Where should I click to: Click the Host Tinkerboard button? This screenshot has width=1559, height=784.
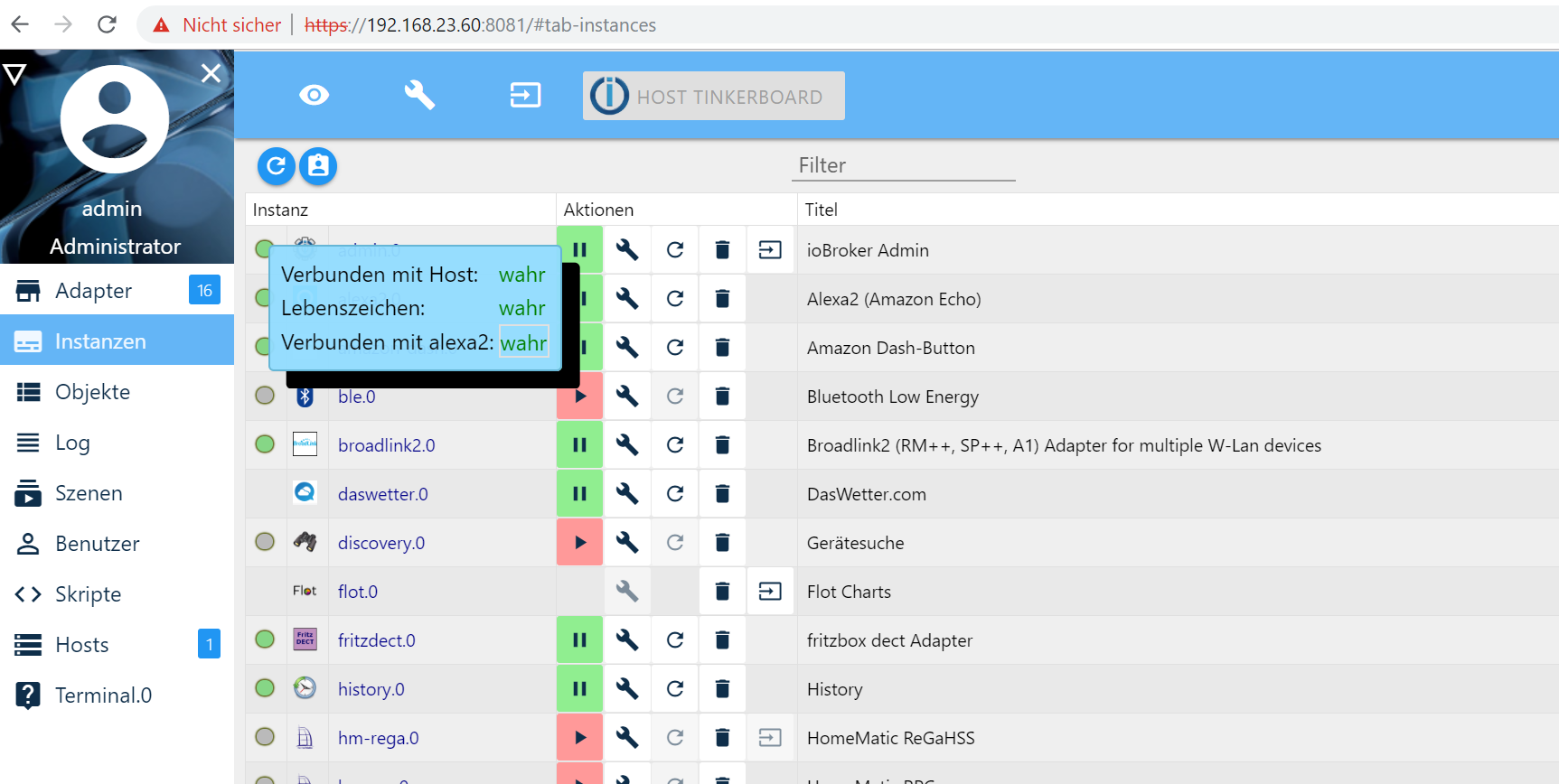pyautogui.click(x=713, y=96)
